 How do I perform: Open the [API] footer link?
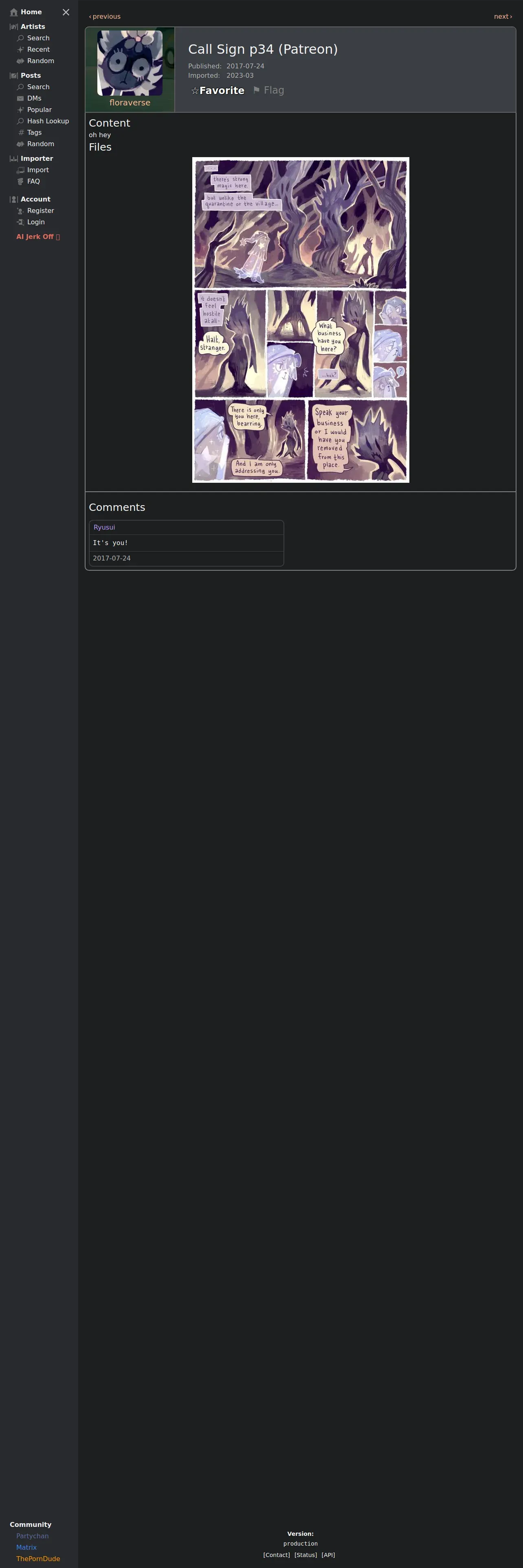coord(328,1555)
